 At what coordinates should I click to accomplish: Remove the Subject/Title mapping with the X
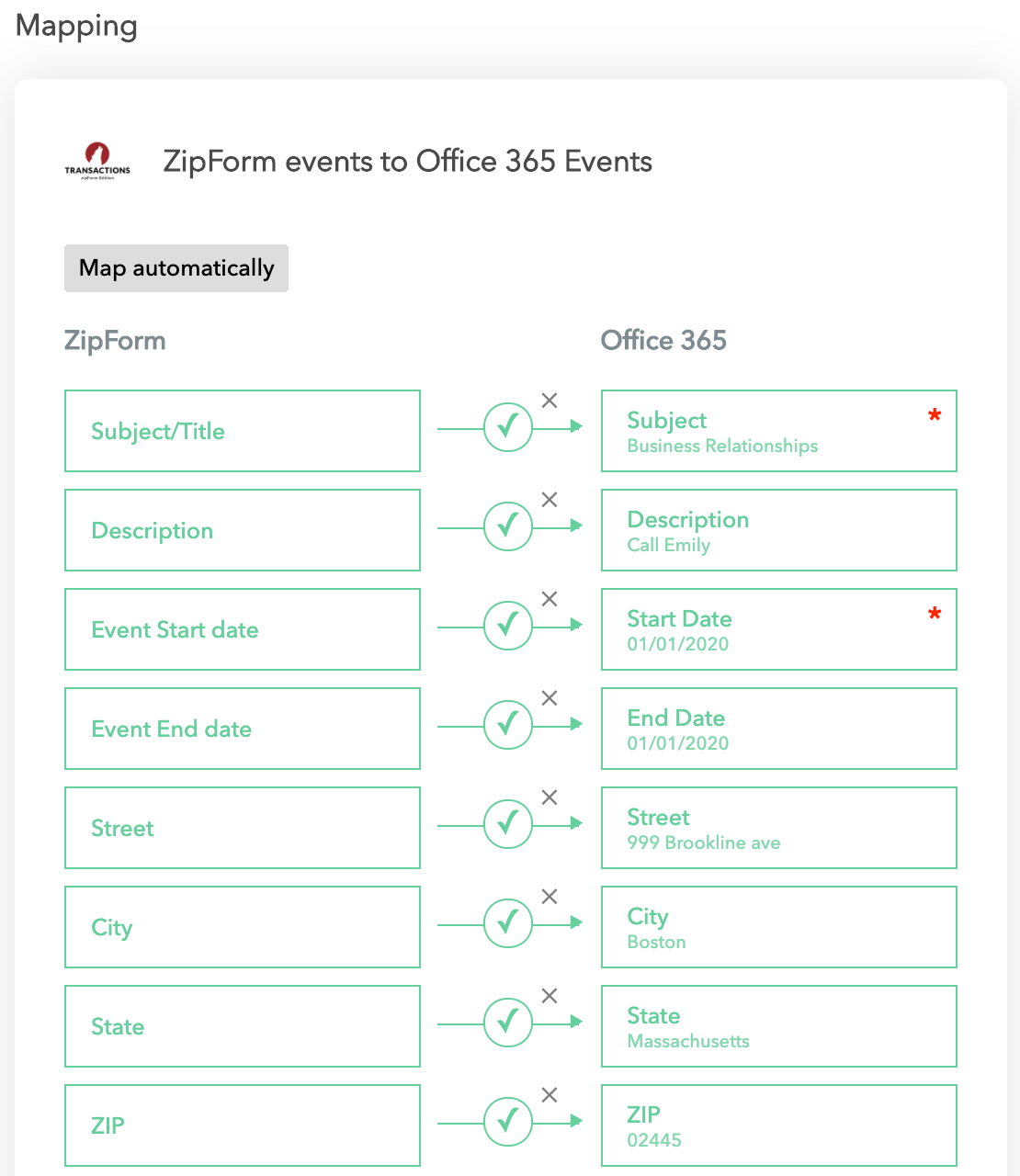point(550,401)
